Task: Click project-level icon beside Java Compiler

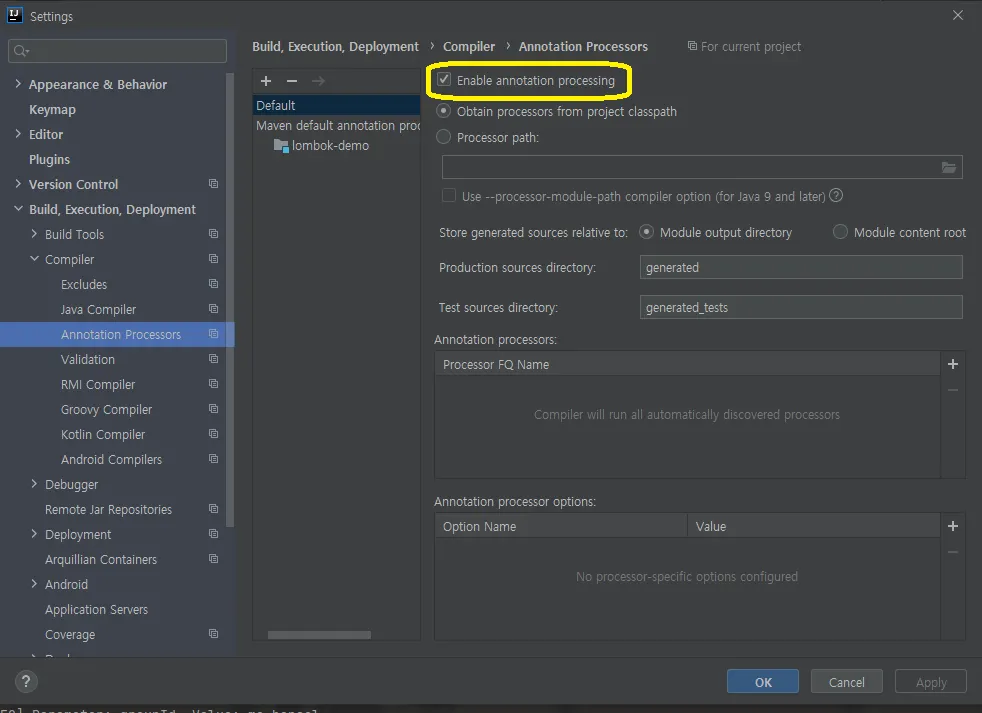Action: pos(214,309)
